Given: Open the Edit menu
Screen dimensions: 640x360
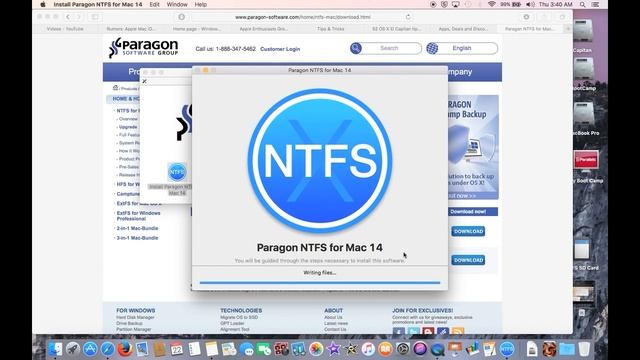Looking at the screenshot, I should (154, 4).
